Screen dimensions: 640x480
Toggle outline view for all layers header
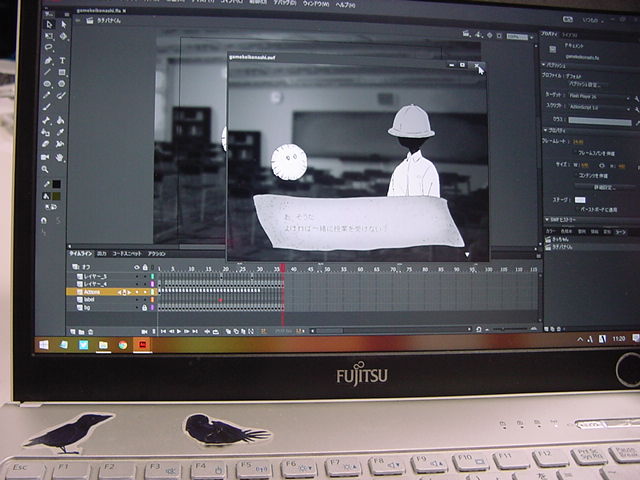pyautogui.click(x=153, y=268)
